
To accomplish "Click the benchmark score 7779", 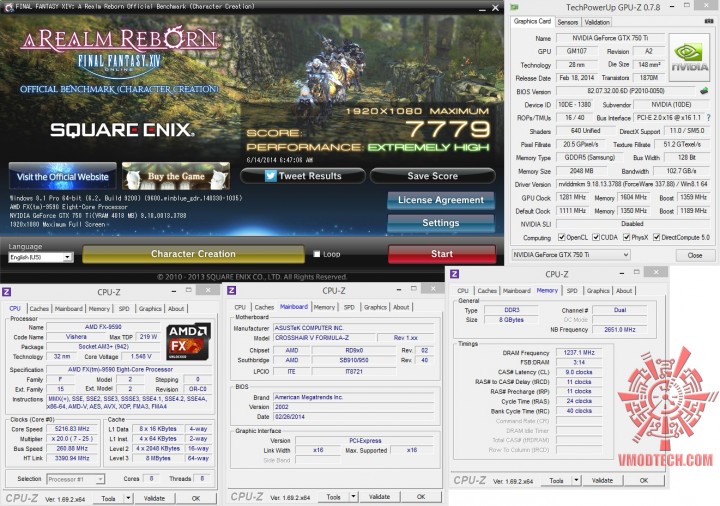I will point(448,129).
